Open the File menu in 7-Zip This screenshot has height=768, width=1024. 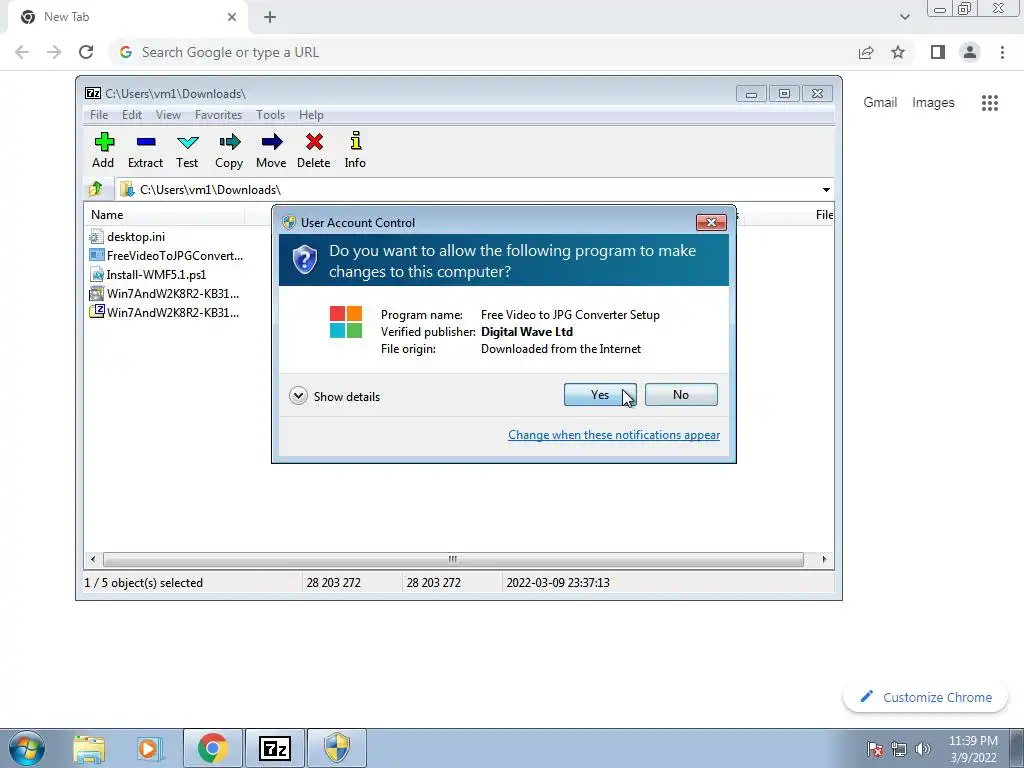[99, 115]
